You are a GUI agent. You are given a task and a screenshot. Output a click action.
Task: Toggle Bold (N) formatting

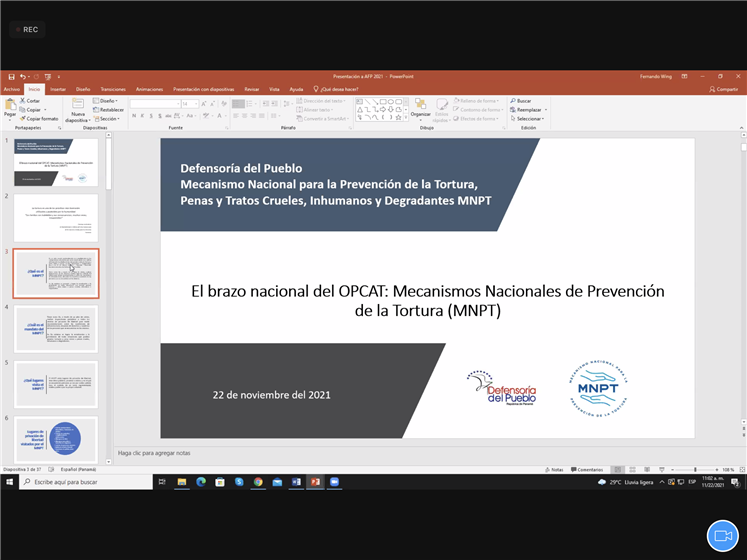coord(134,116)
